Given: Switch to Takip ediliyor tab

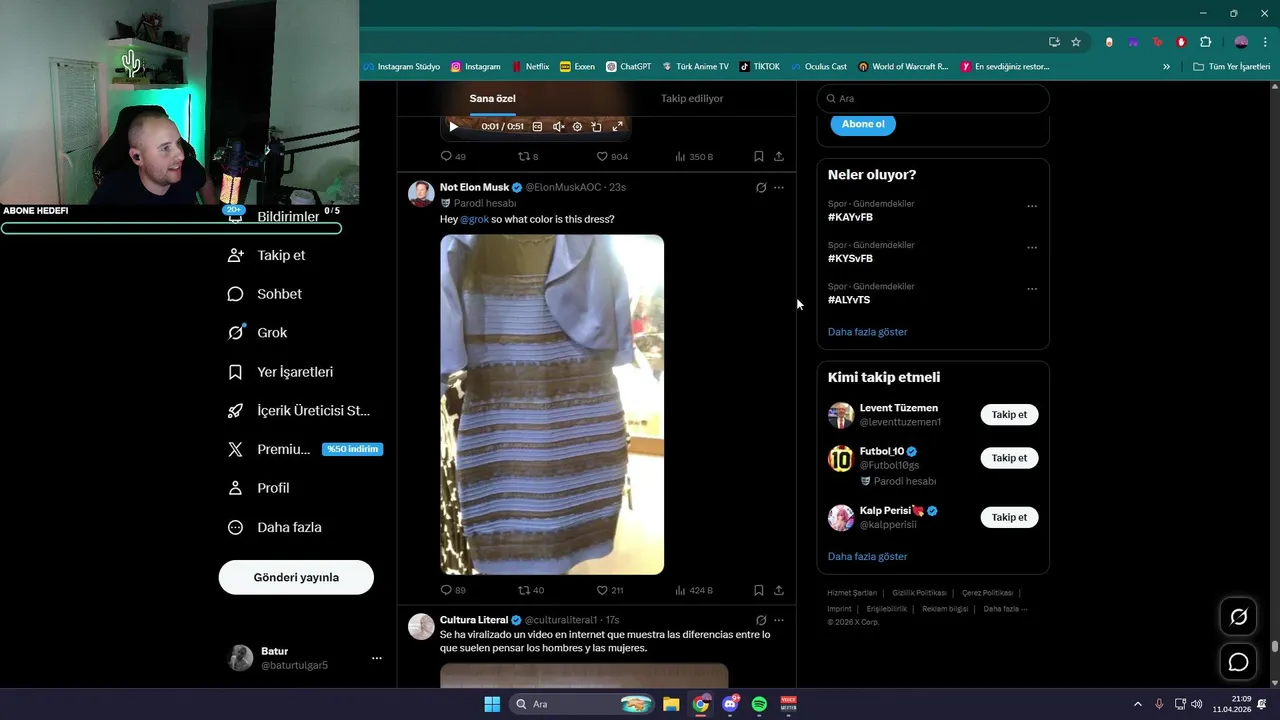Looking at the screenshot, I should [692, 99].
